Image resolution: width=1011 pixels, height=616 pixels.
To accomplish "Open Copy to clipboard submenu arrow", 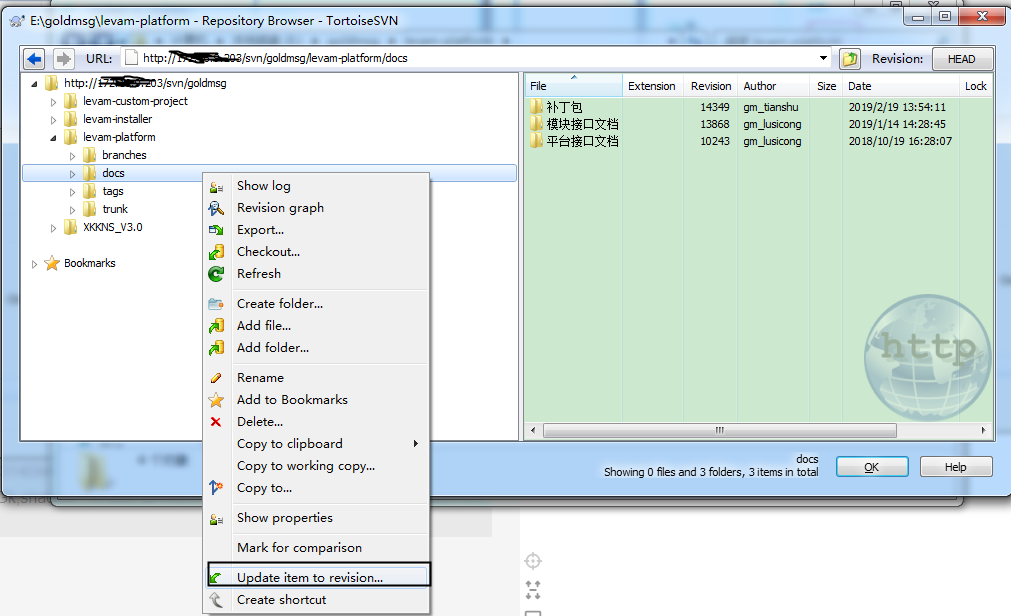I will [x=416, y=444].
